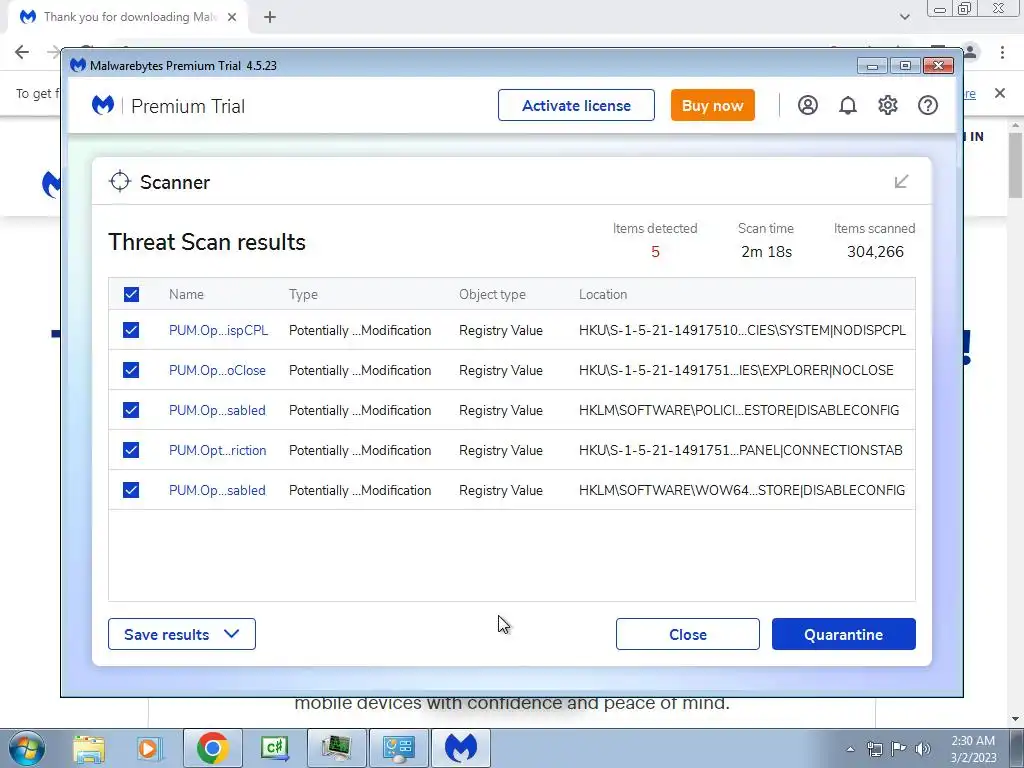This screenshot has height=768, width=1024.
Task: Click the PANEL|CONNECTIONSTAB location text
Action: 741,450
